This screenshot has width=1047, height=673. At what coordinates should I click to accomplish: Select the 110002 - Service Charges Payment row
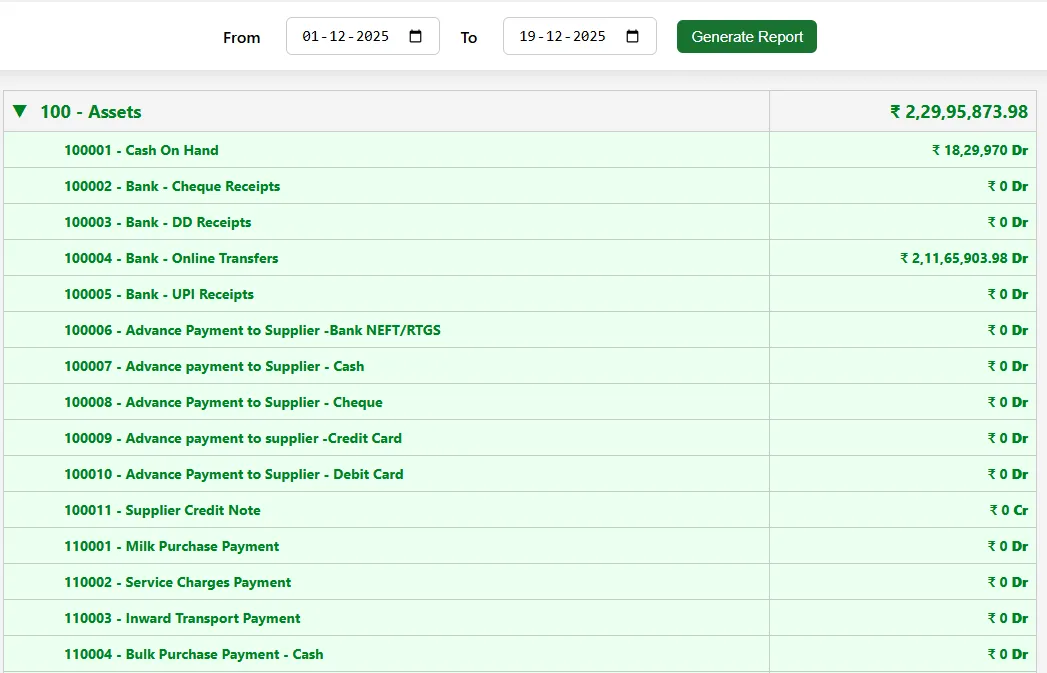519,583
